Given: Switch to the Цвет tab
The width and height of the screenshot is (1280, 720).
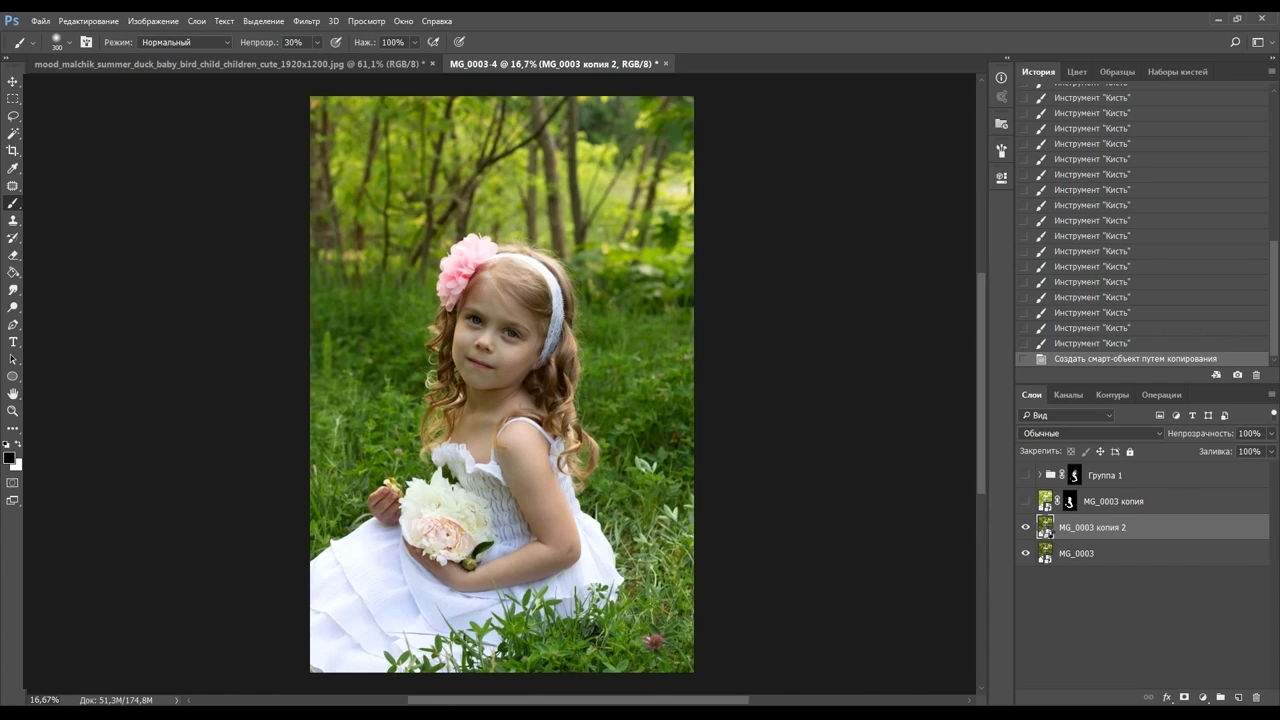Looking at the screenshot, I should coord(1077,72).
